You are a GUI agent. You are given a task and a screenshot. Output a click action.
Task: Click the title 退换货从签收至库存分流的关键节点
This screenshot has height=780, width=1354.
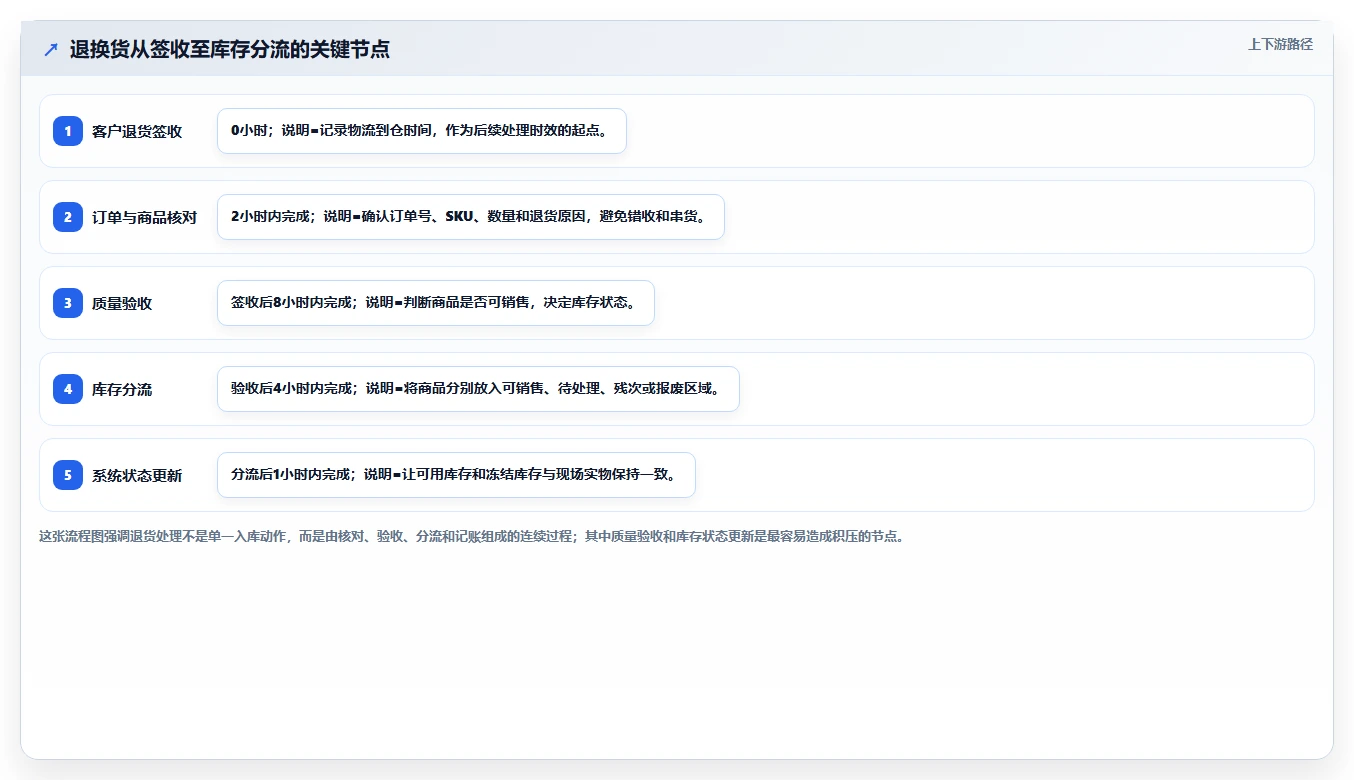[229, 49]
